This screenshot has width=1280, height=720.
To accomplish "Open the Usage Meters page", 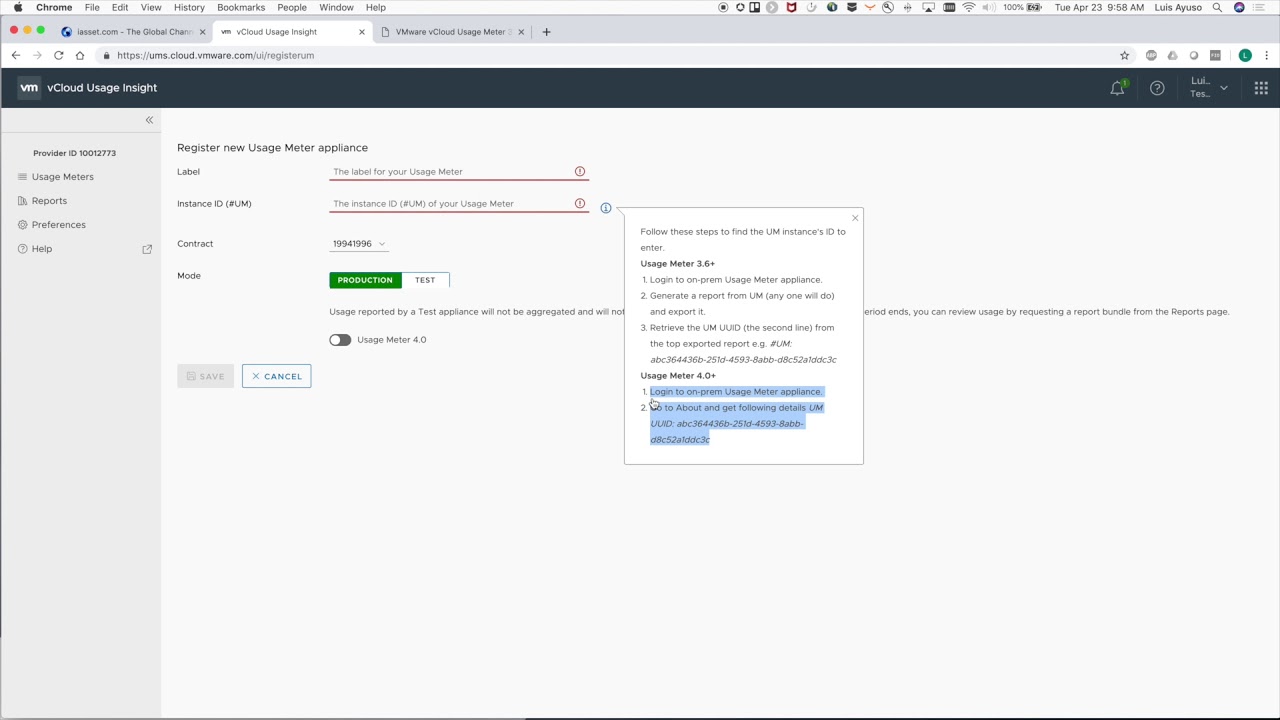I will click(62, 177).
